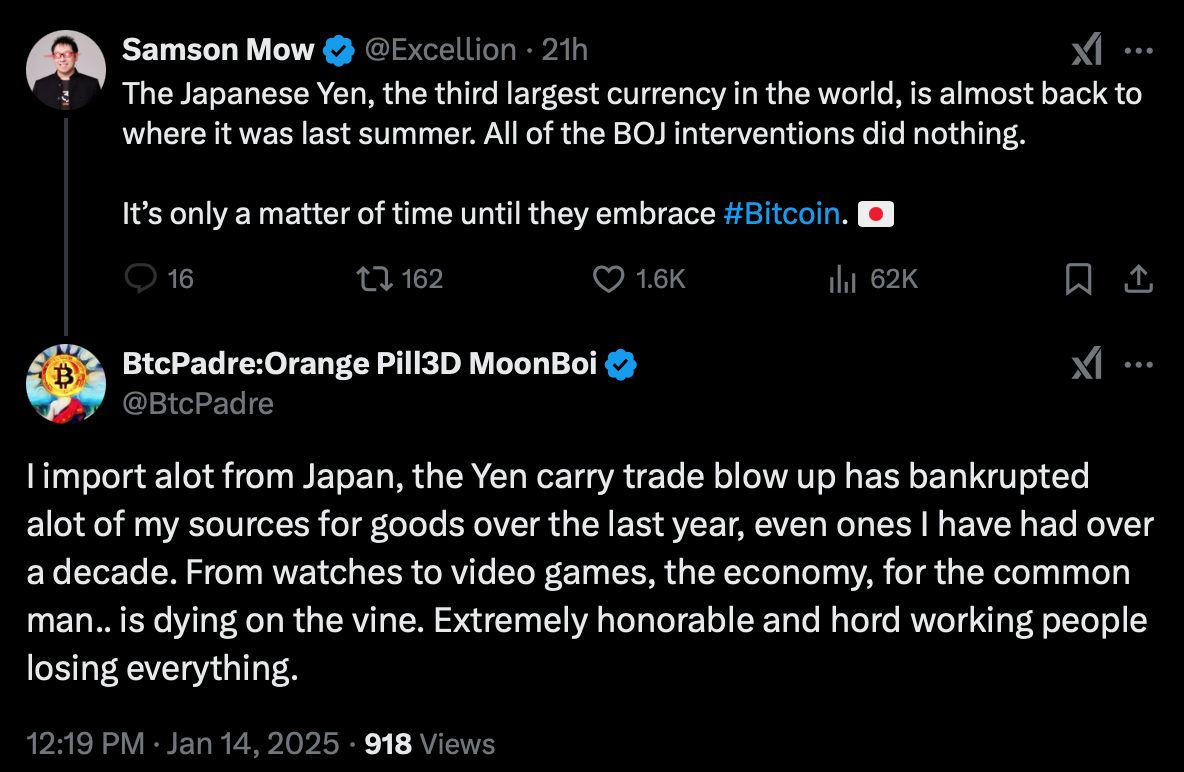Like Samson Mow's tweet with the heart icon
The image size is (1184, 772).
tap(608, 279)
